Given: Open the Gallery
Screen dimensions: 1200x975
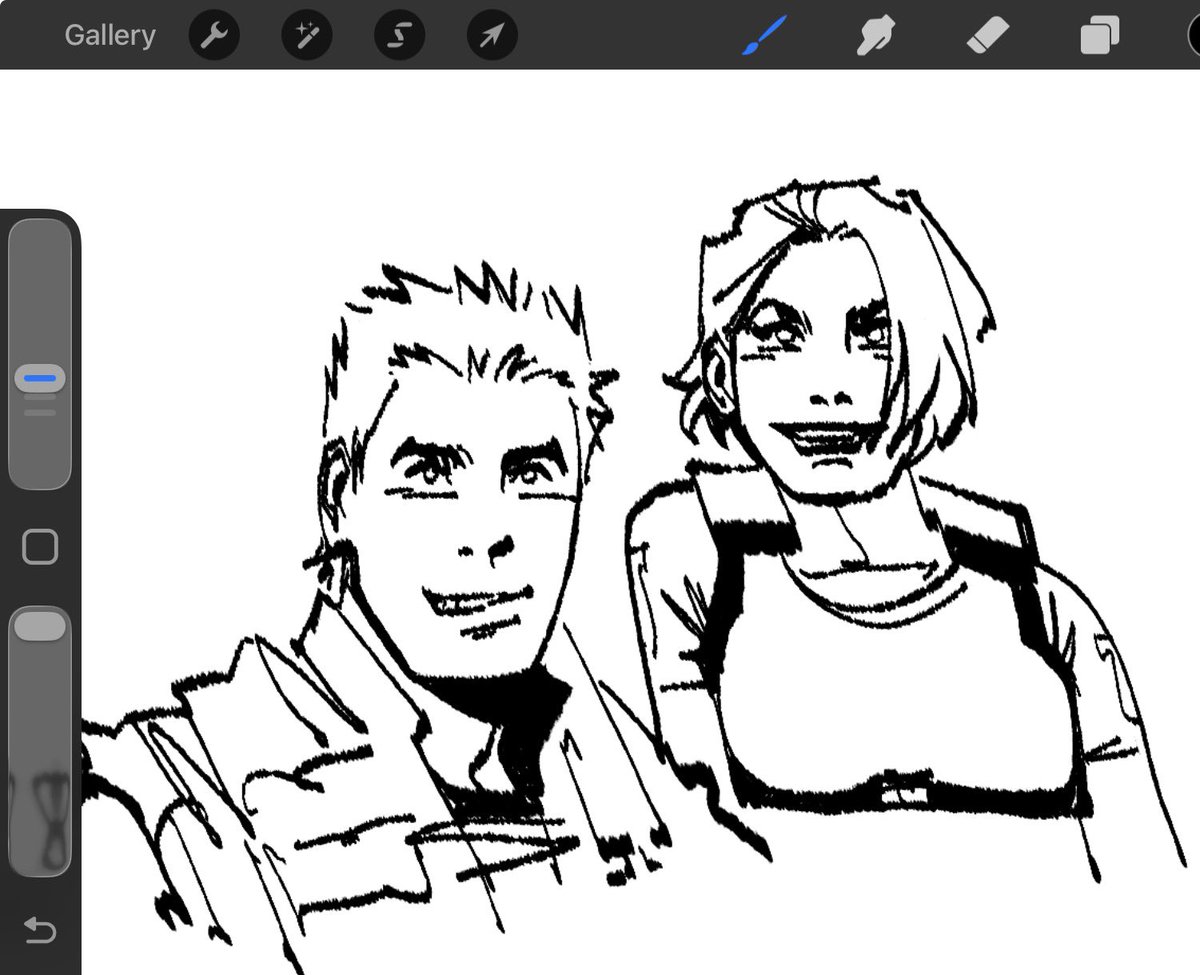Looking at the screenshot, I should 110,36.
